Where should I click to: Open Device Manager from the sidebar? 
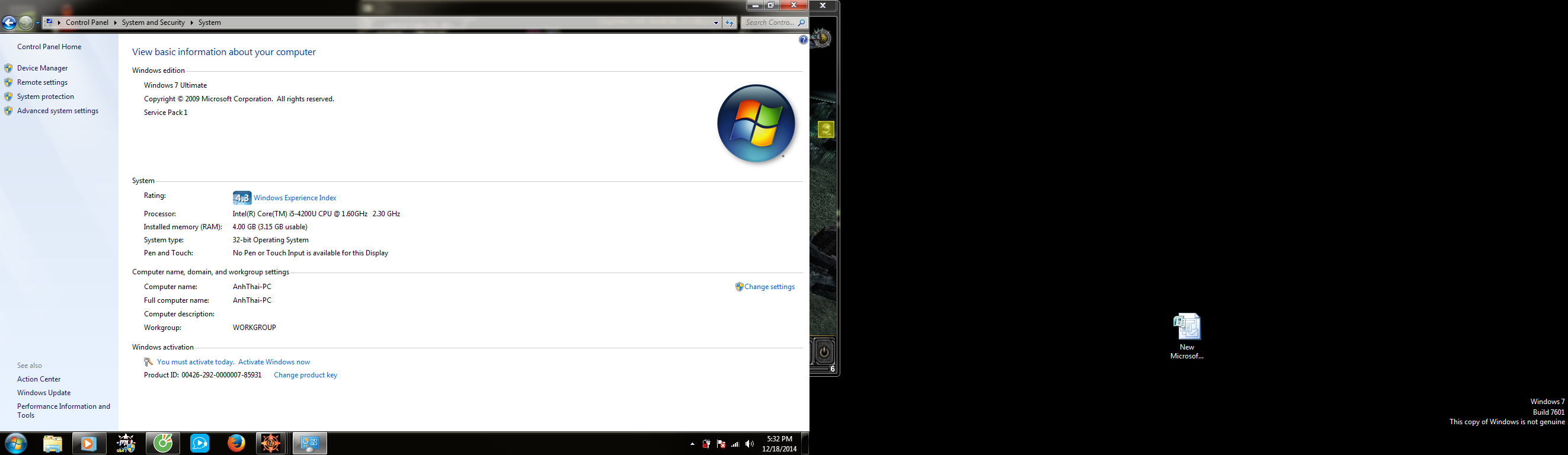point(43,68)
